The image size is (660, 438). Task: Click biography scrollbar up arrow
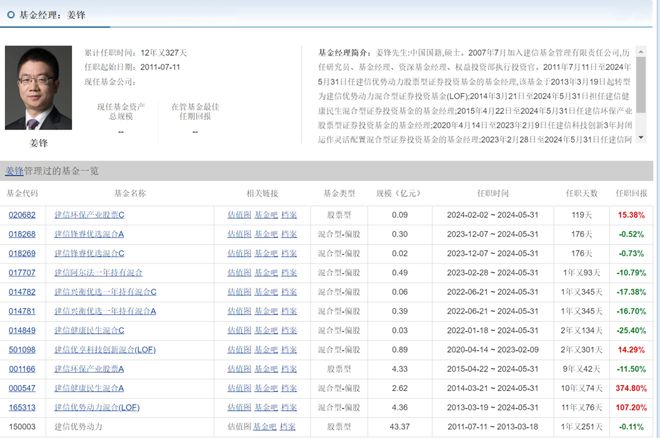[x=641, y=52]
